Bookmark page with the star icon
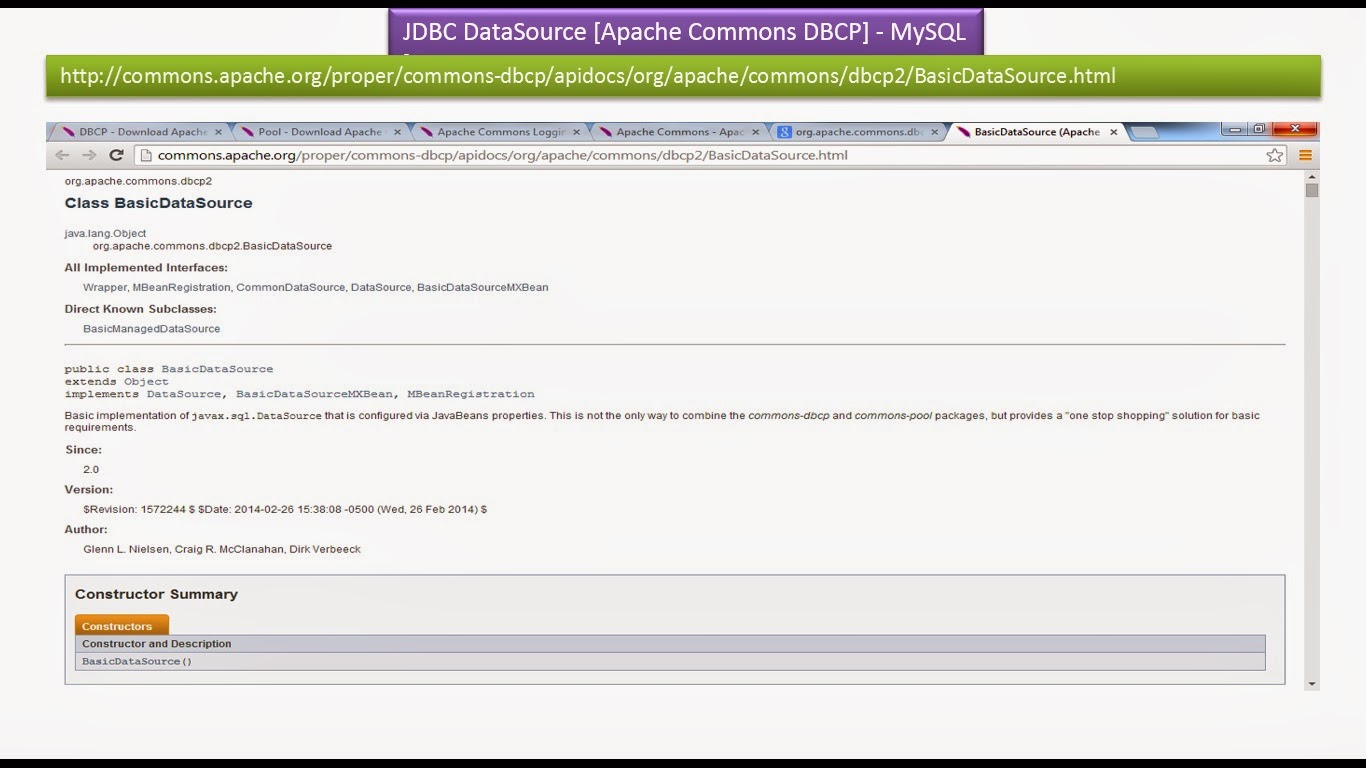Screen dimensions: 1366x768 coord(1274,155)
